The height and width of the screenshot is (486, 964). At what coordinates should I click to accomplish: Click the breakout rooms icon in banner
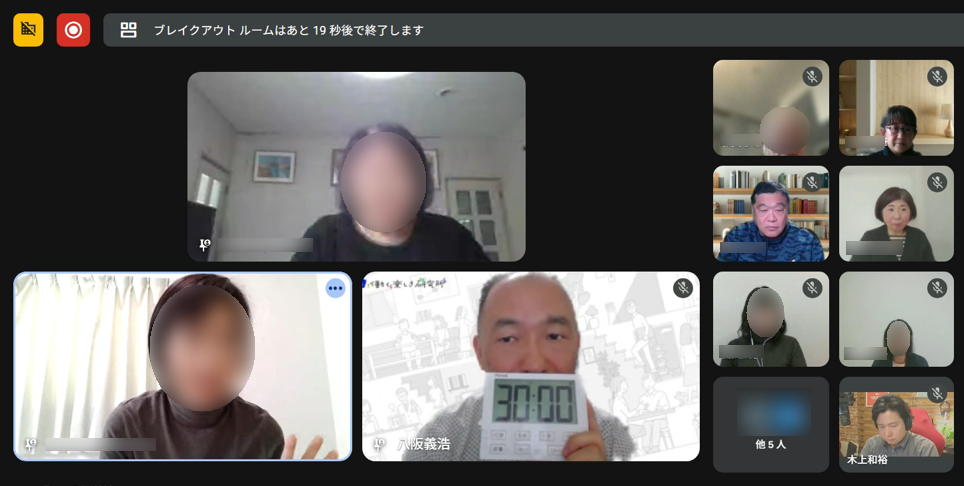point(129,30)
